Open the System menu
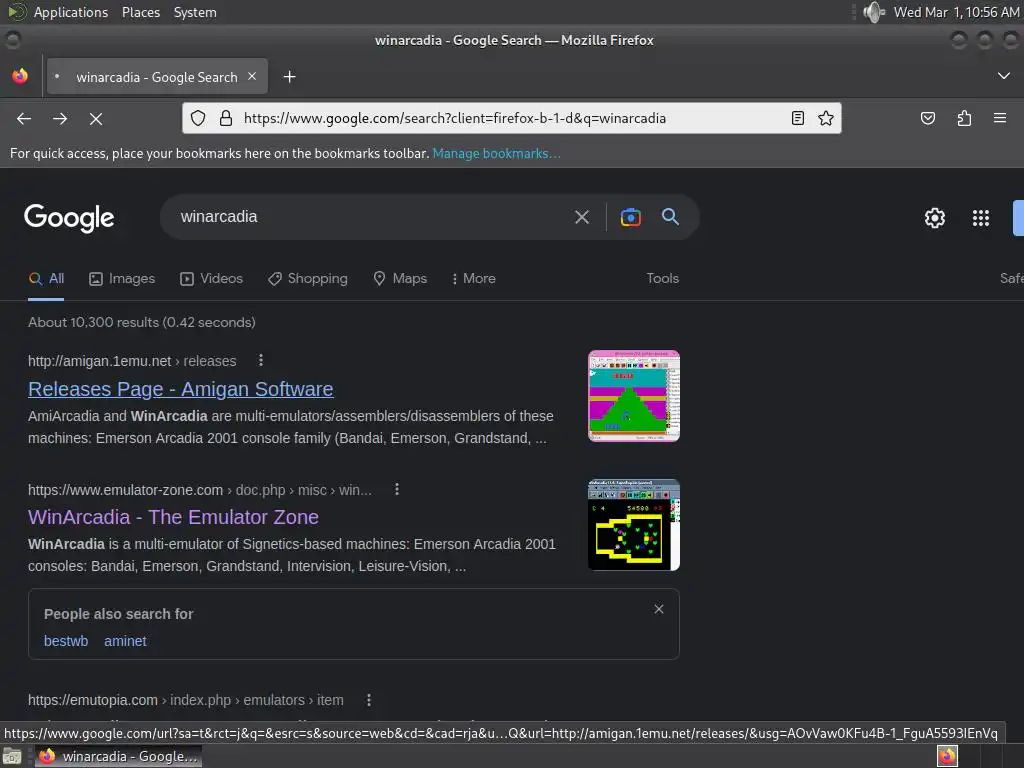The width and height of the screenshot is (1024, 768). pos(195,12)
